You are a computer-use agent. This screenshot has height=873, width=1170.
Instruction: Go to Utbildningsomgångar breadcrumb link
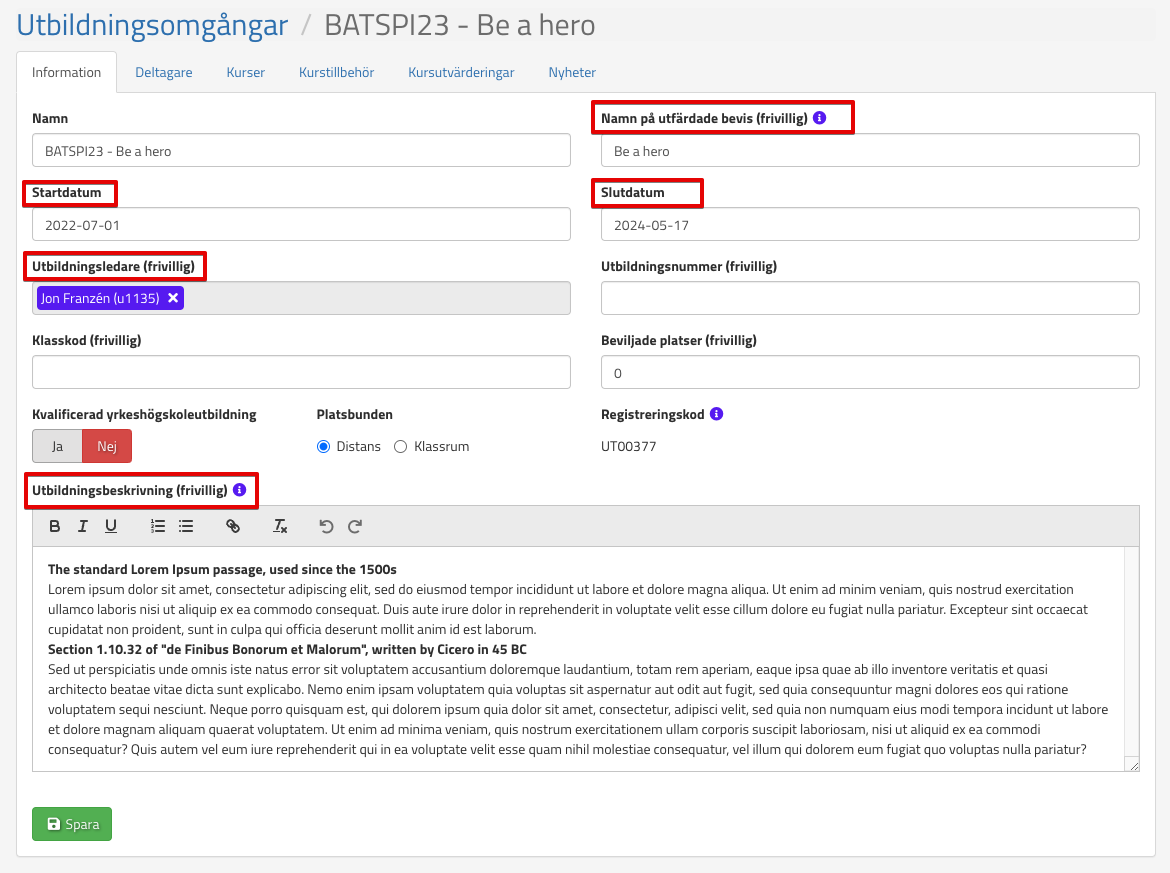pos(152,25)
